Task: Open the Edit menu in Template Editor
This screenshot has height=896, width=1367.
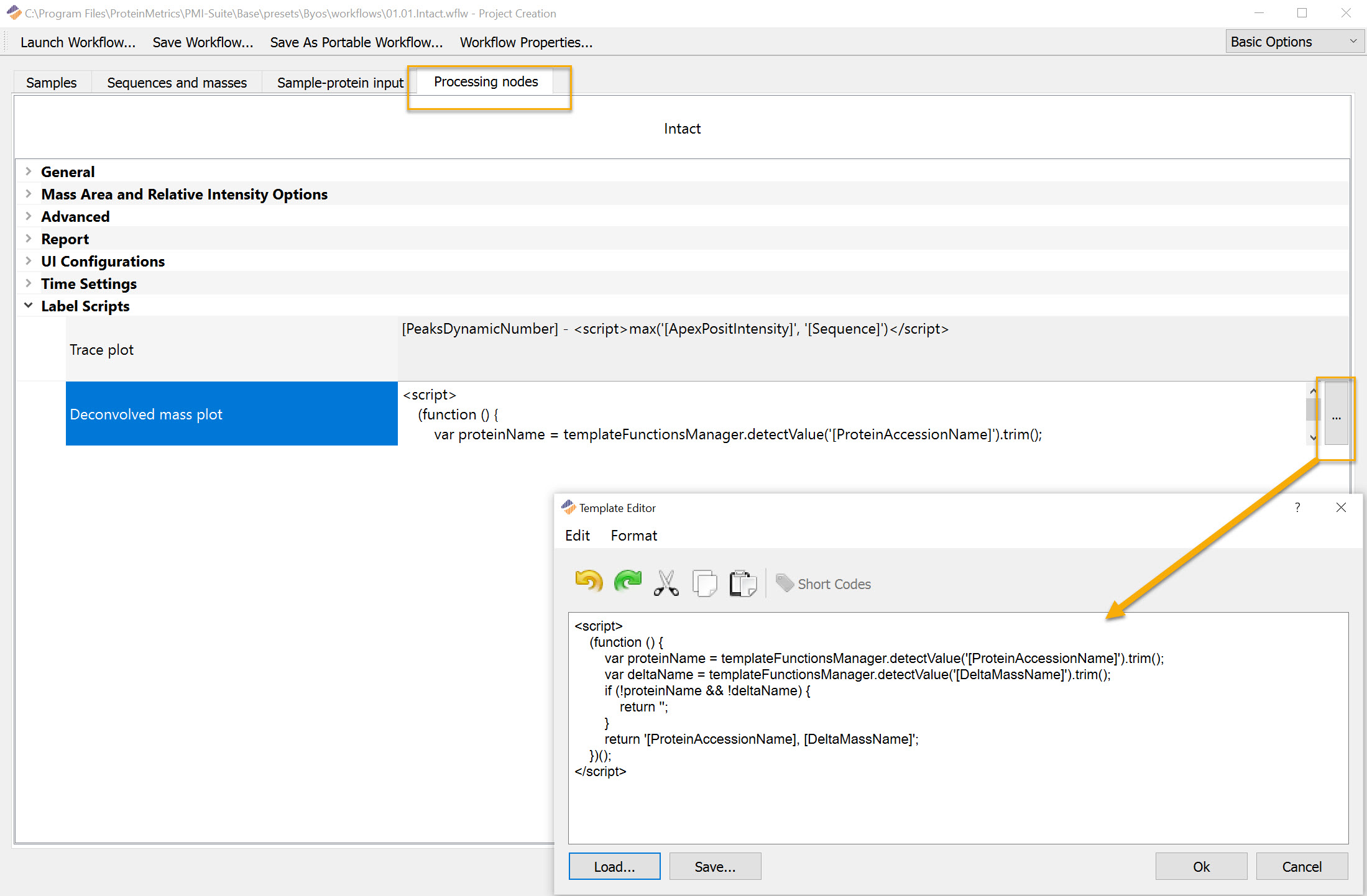Action: 577,536
